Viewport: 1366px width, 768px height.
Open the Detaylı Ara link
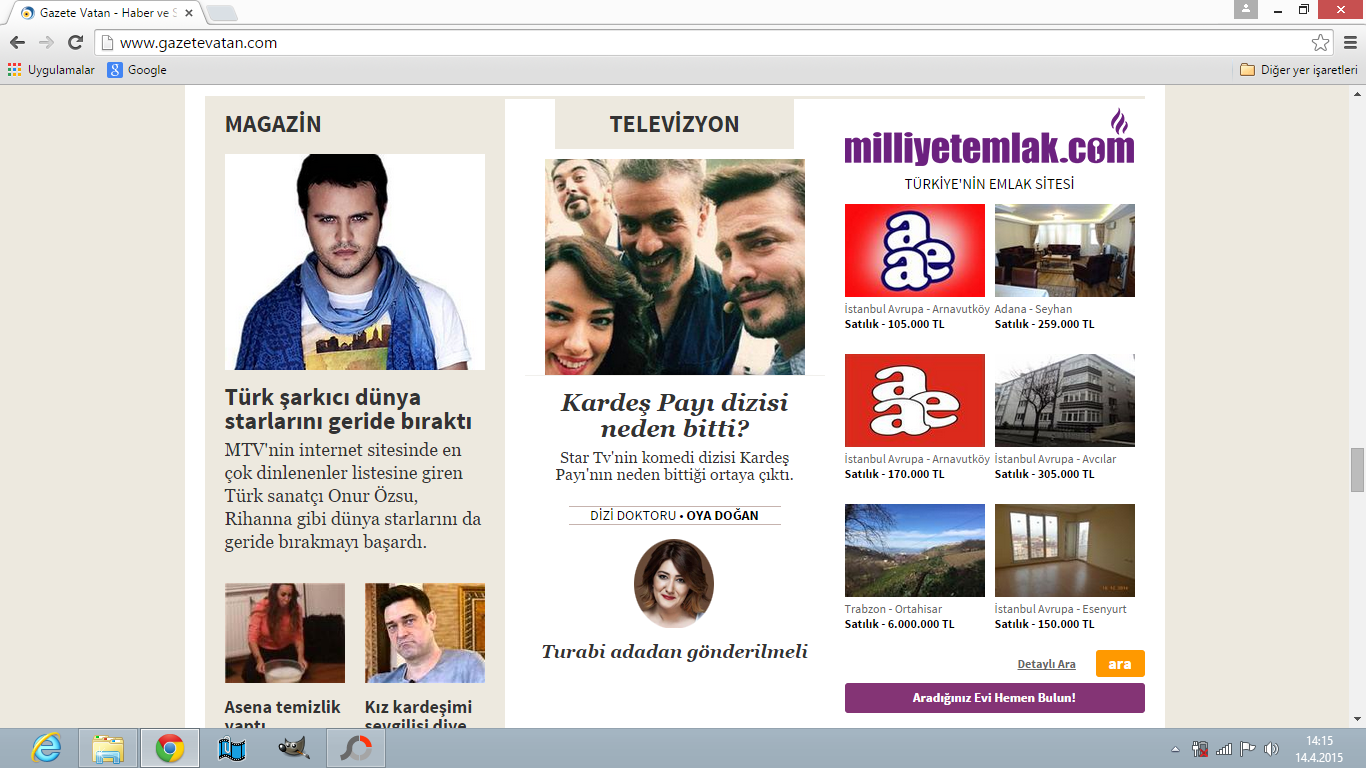click(x=1046, y=664)
